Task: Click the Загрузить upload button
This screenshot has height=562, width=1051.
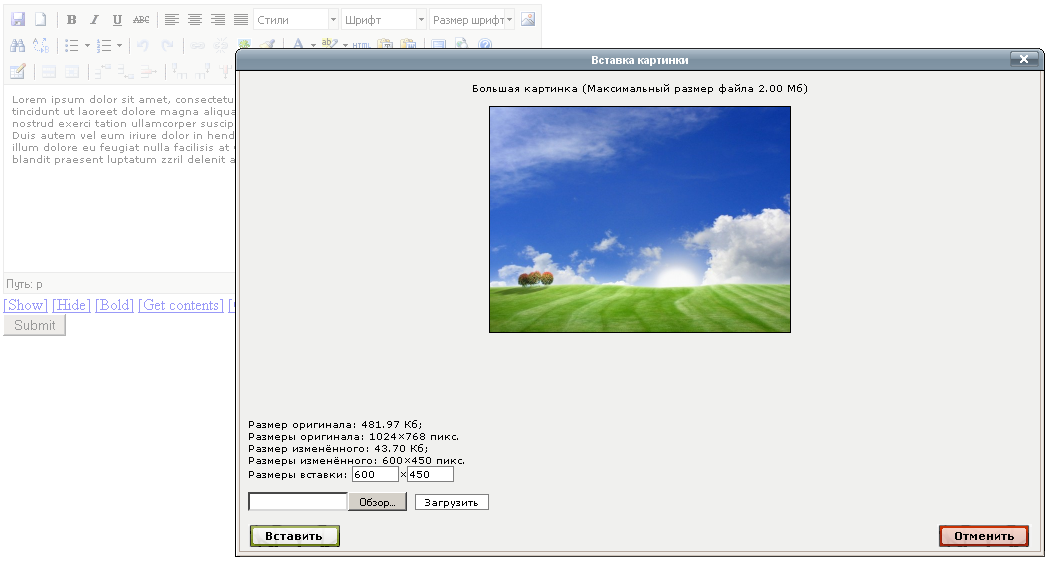Action: (451, 502)
